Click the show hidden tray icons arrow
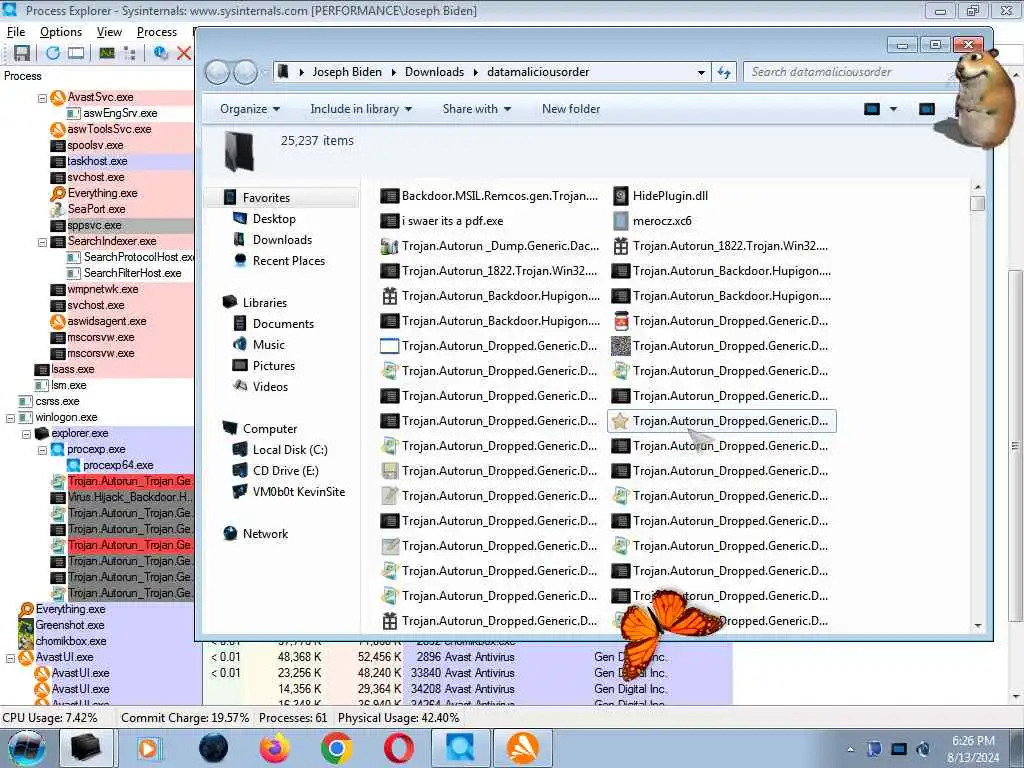 coord(850,750)
